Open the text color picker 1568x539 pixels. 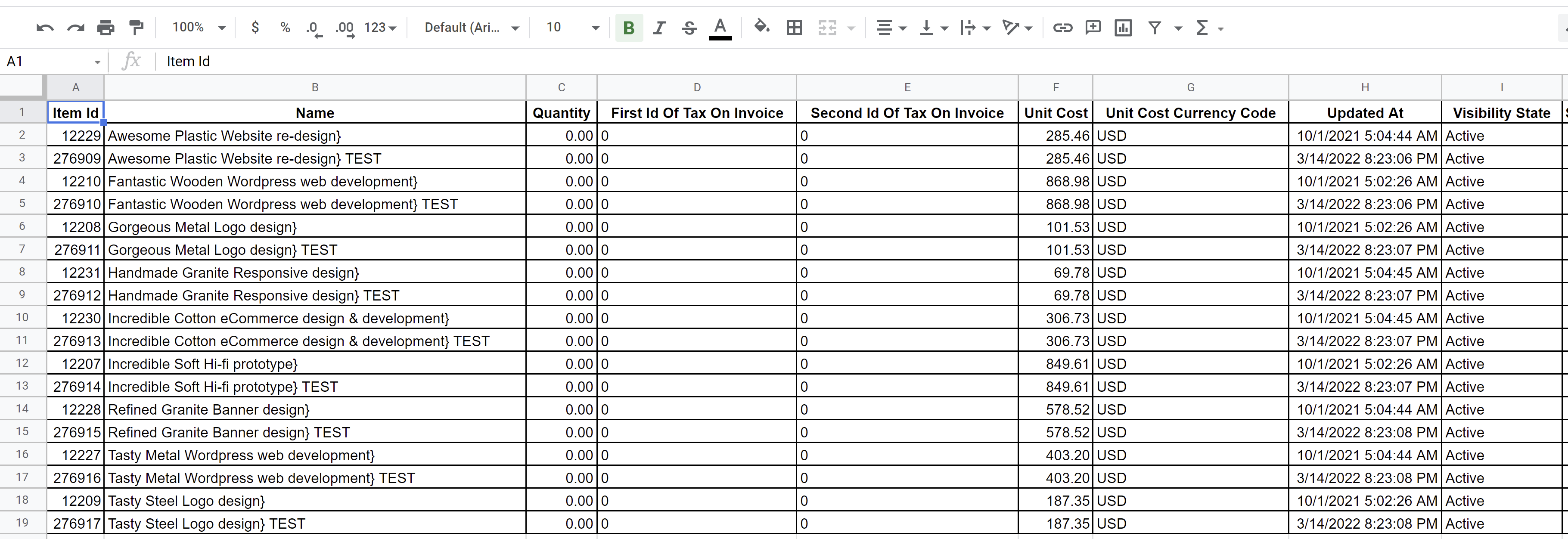click(x=720, y=28)
